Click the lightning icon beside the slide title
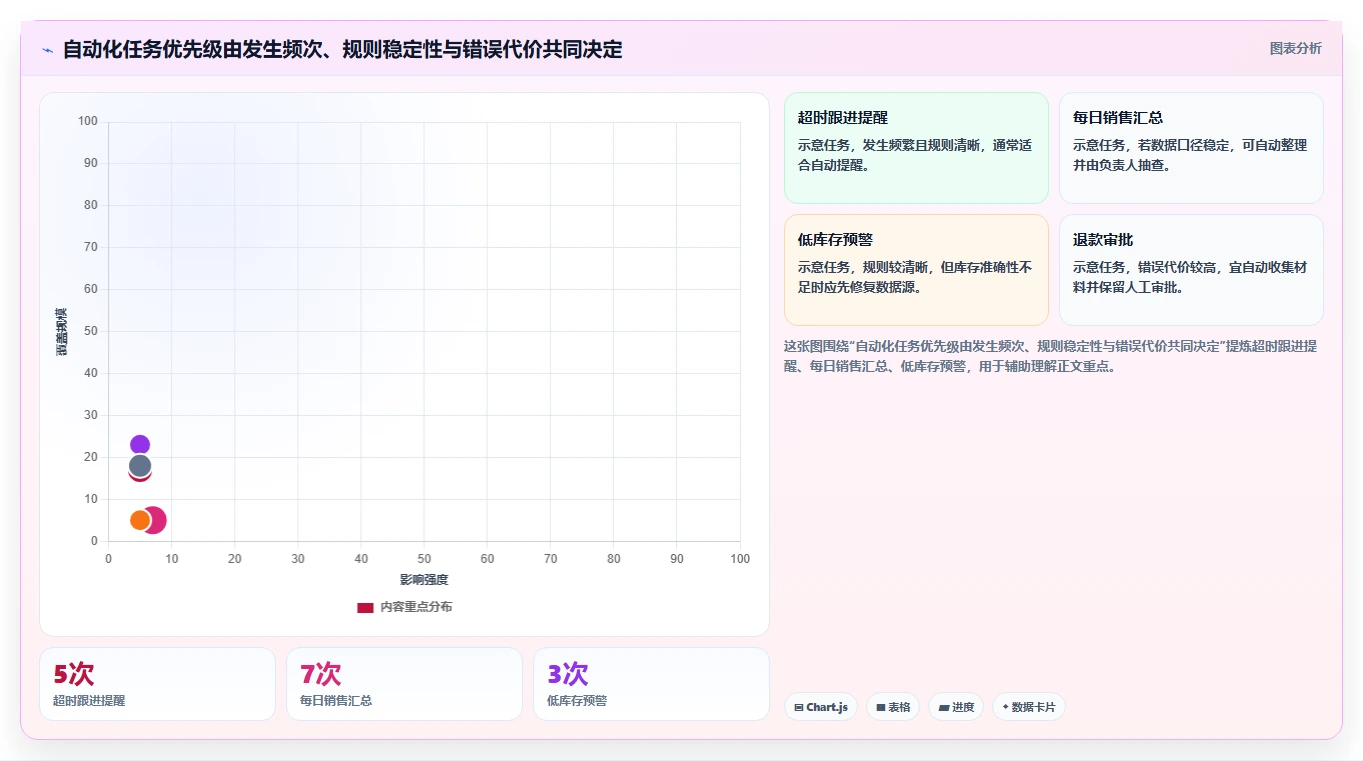 click(x=47, y=50)
